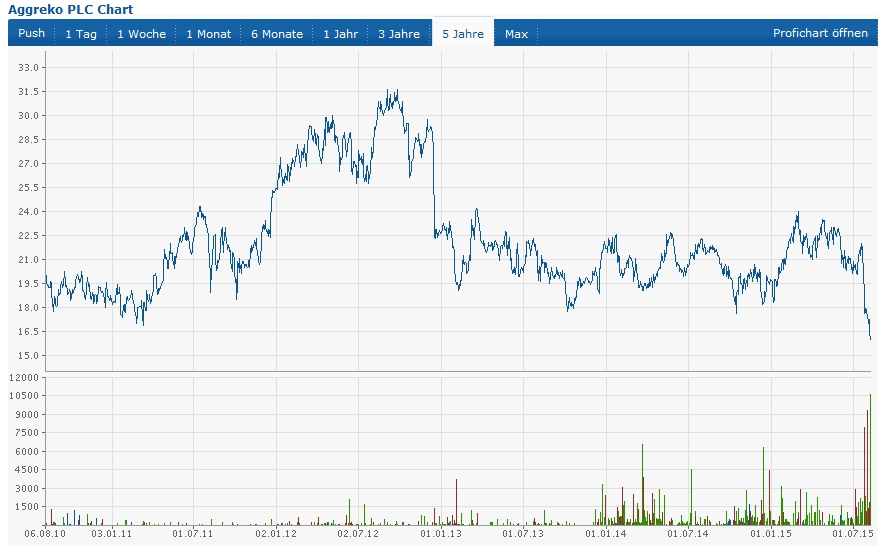Click the 03.01.11 date label
891x555 pixels.
tap(112, 534)
